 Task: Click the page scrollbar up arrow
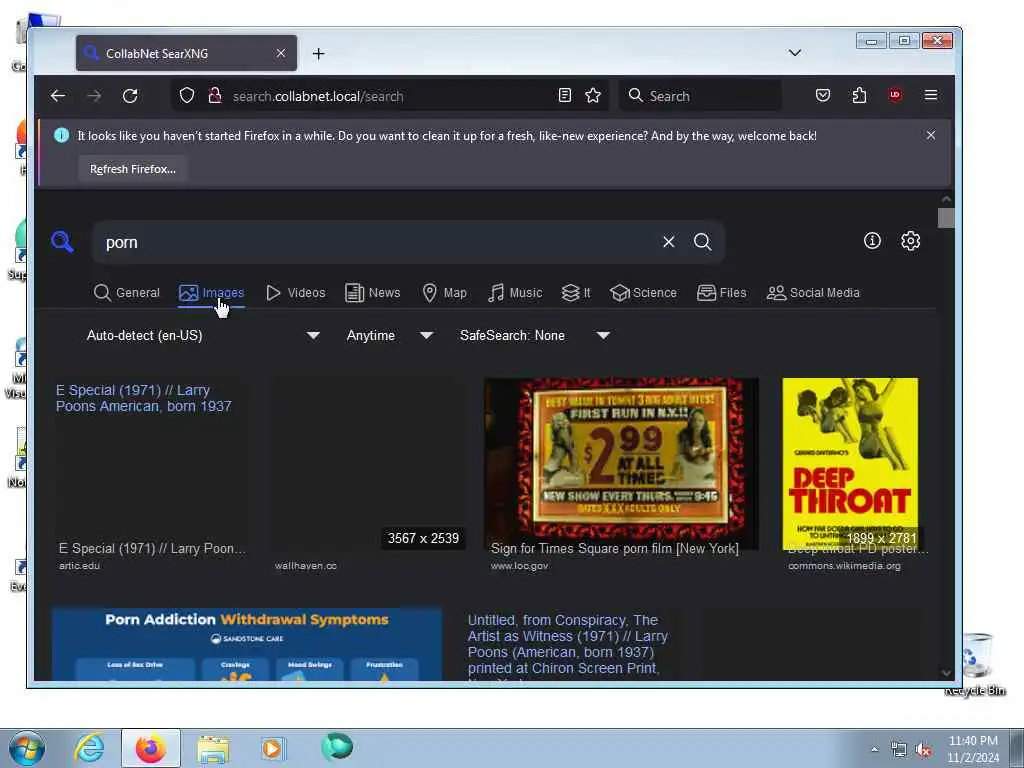pyautogui.click(x=946, y=199)
